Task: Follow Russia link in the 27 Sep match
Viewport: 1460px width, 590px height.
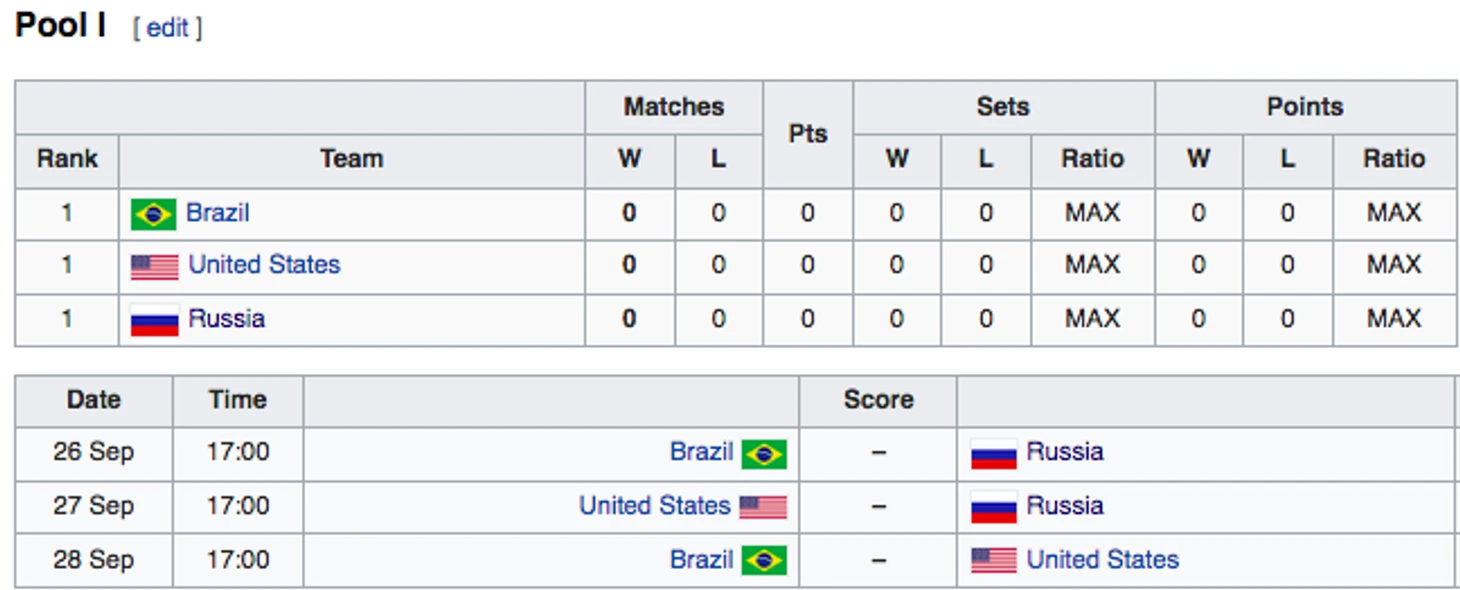Action: click(x=1065, y=506)
